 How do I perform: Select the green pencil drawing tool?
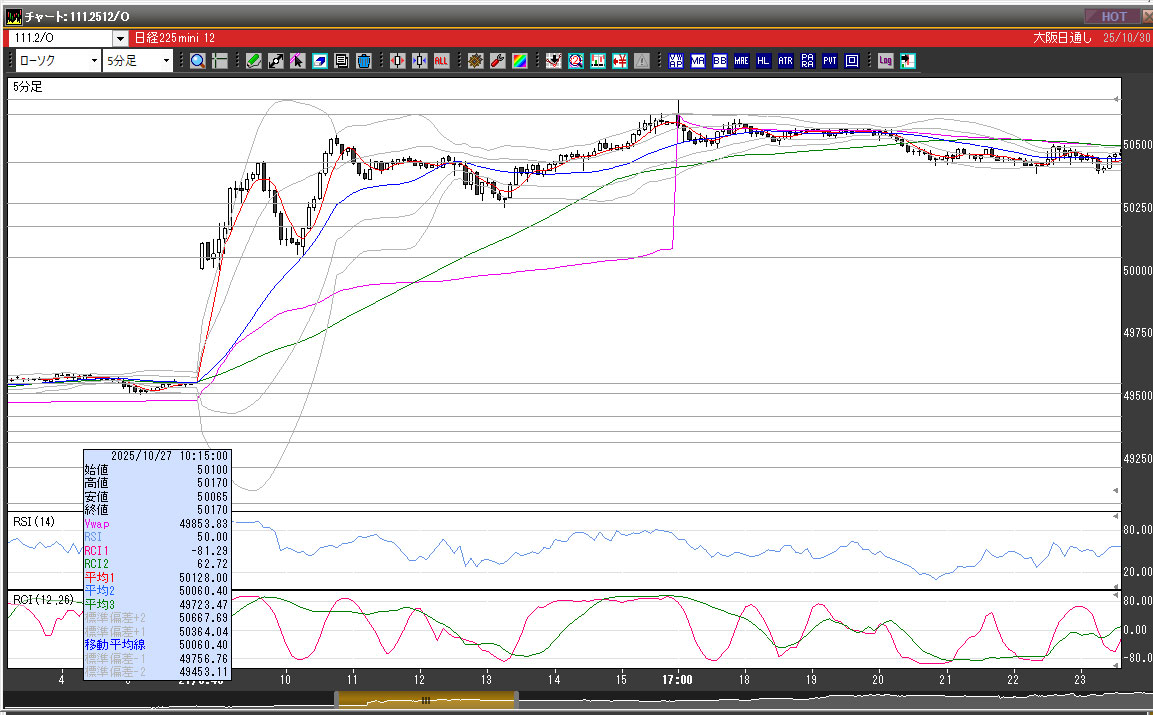point(254,61)
